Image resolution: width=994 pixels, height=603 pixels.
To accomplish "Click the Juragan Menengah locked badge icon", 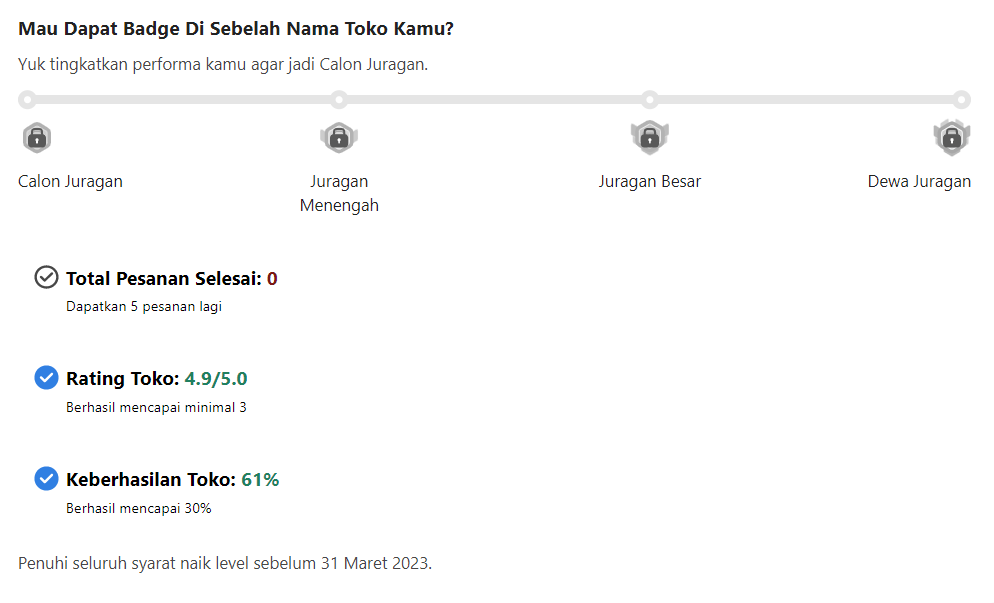I will 339,137.
